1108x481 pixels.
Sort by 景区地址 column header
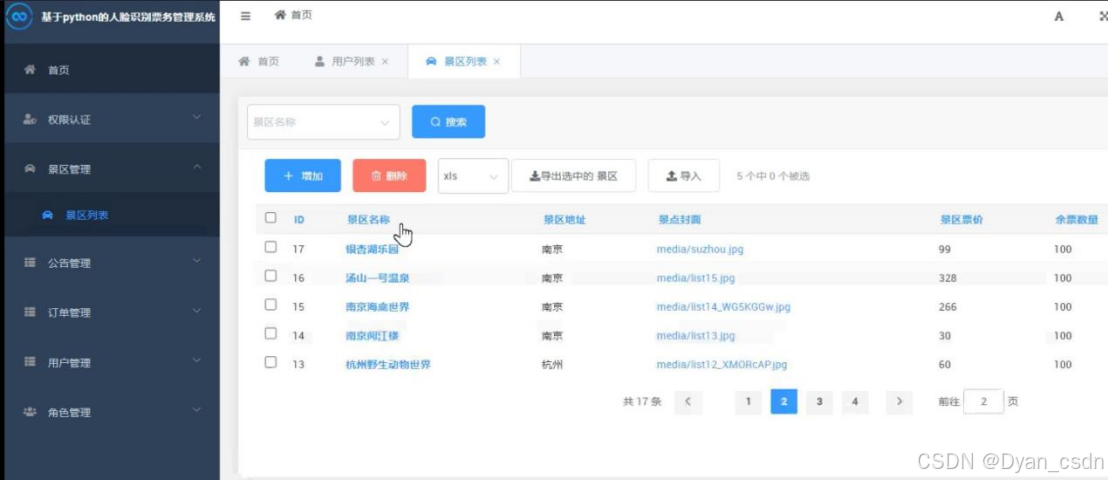564,220
